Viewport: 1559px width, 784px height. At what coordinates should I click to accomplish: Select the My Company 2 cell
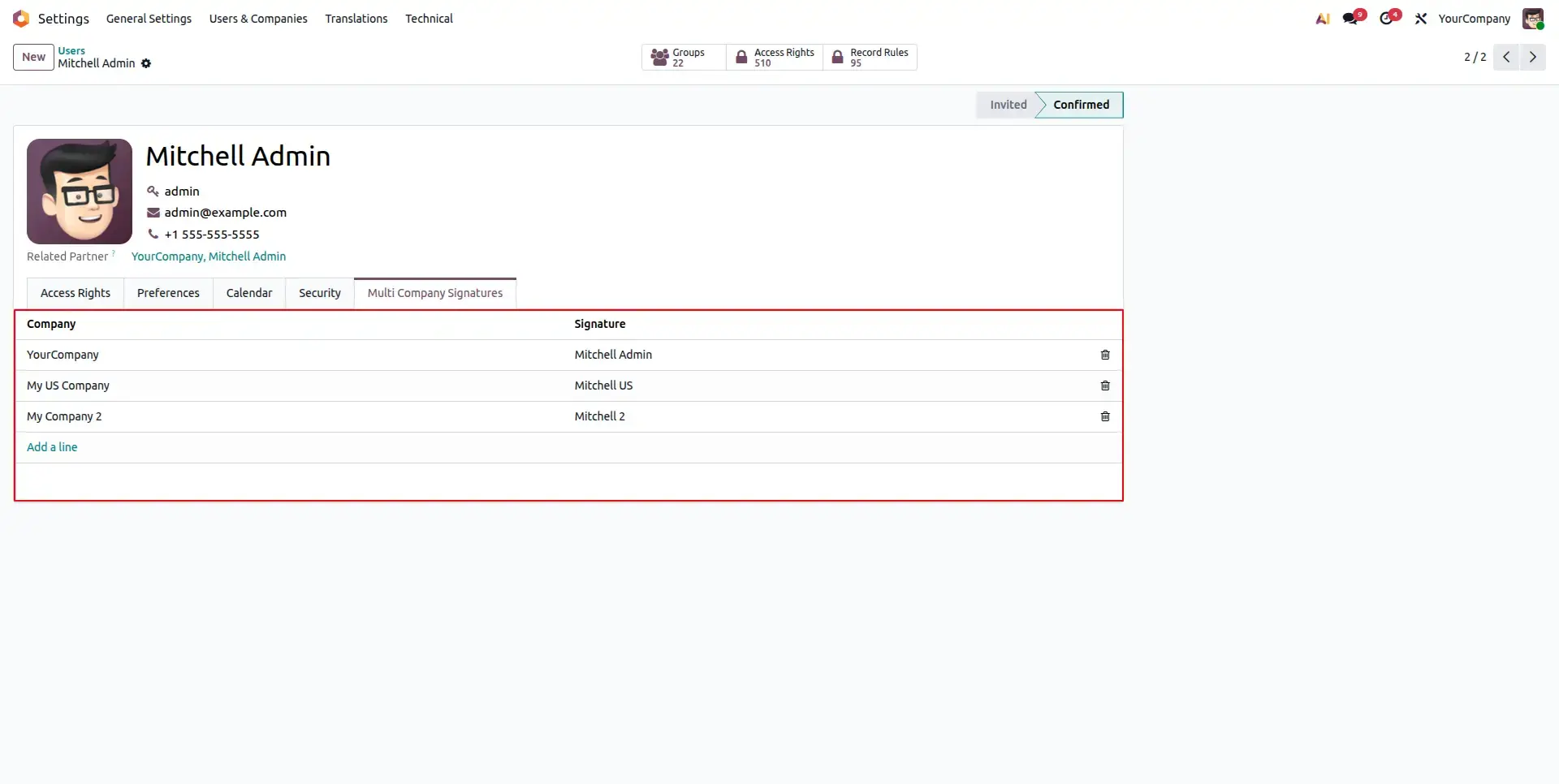(294, 416)
